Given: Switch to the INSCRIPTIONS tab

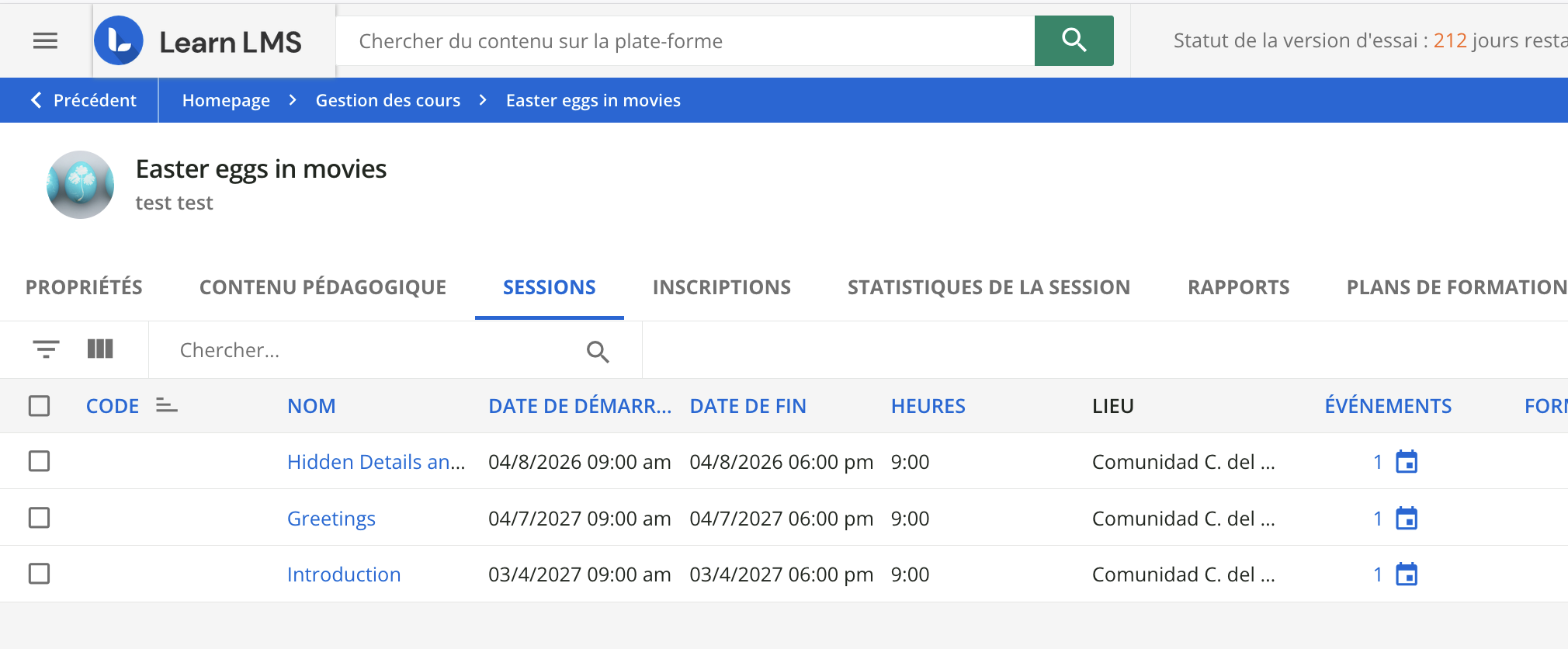Looking at the screenshot, I should (721, 287).
